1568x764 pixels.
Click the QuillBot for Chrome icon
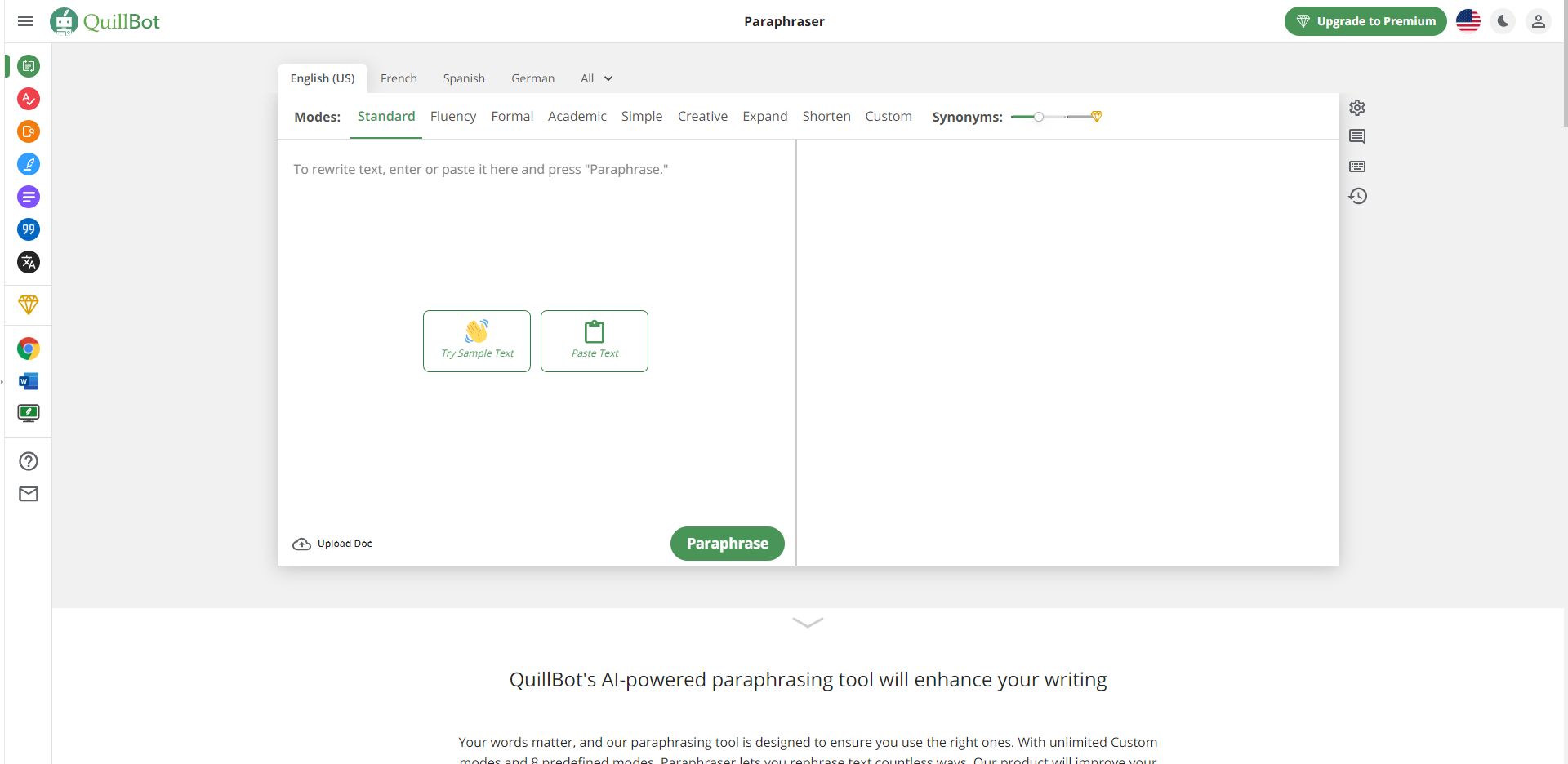pos(29,349)
